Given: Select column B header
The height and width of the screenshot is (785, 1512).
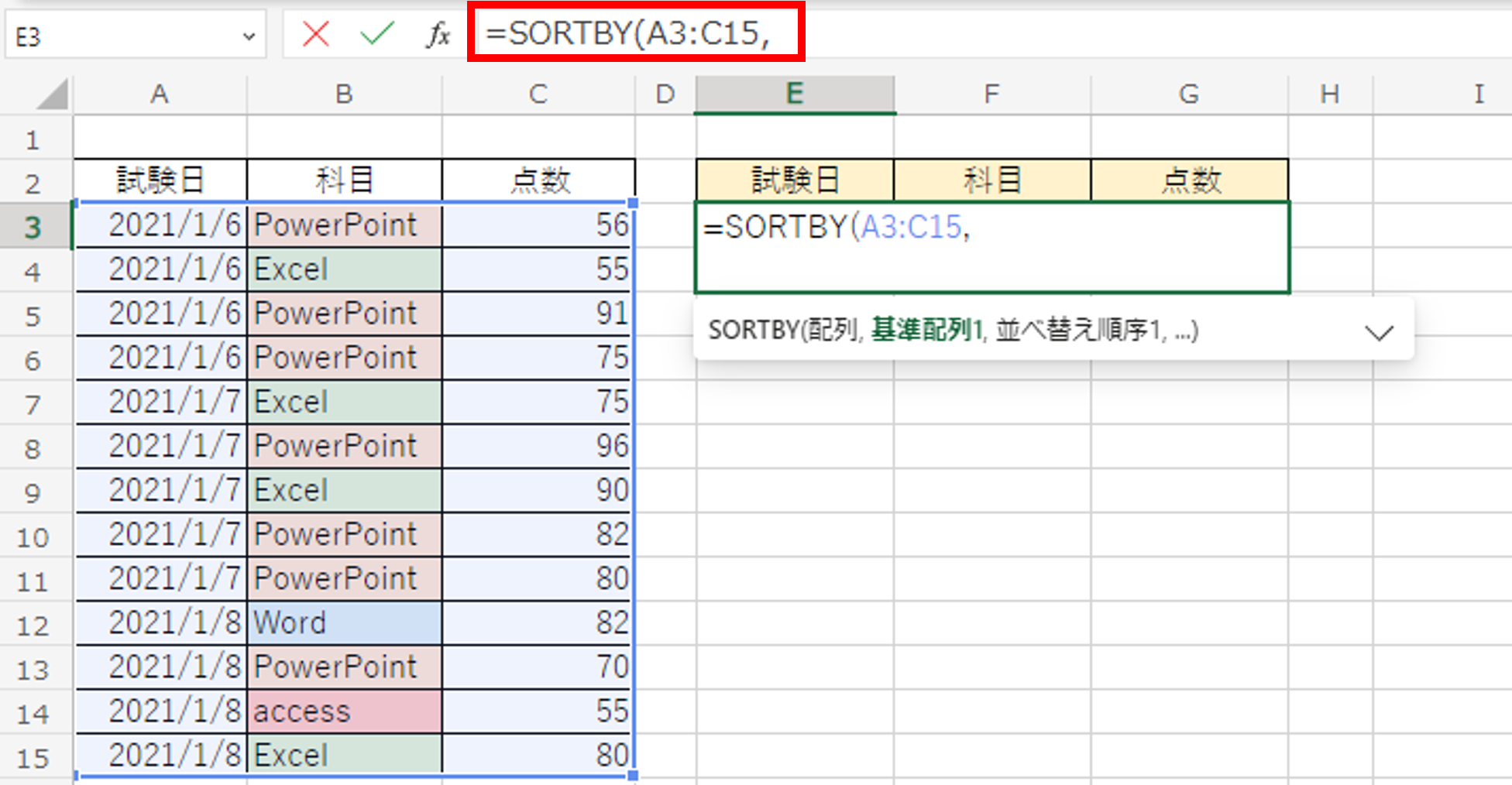Looking at the screenshot, I should (345, 94).
